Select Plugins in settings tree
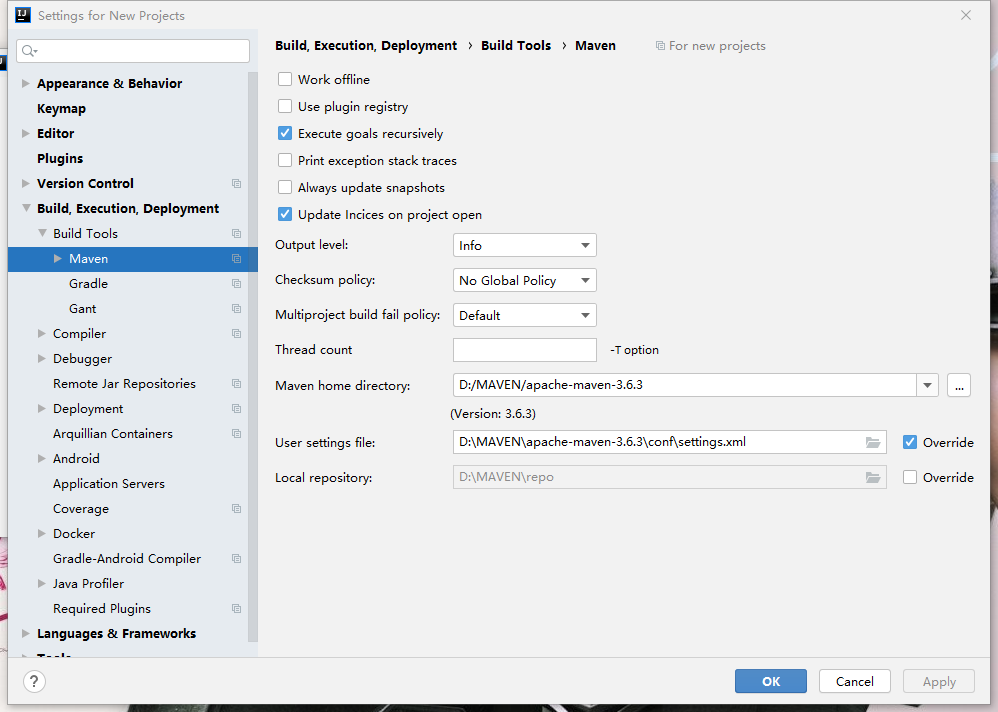Screen dimensions: 998x712 coord(60,158)
